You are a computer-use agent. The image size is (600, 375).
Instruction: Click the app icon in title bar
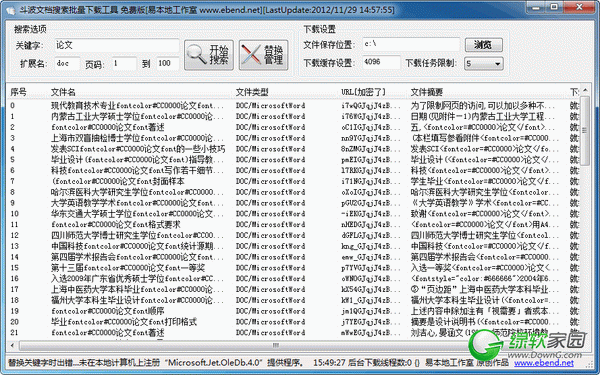click(10, 10)
